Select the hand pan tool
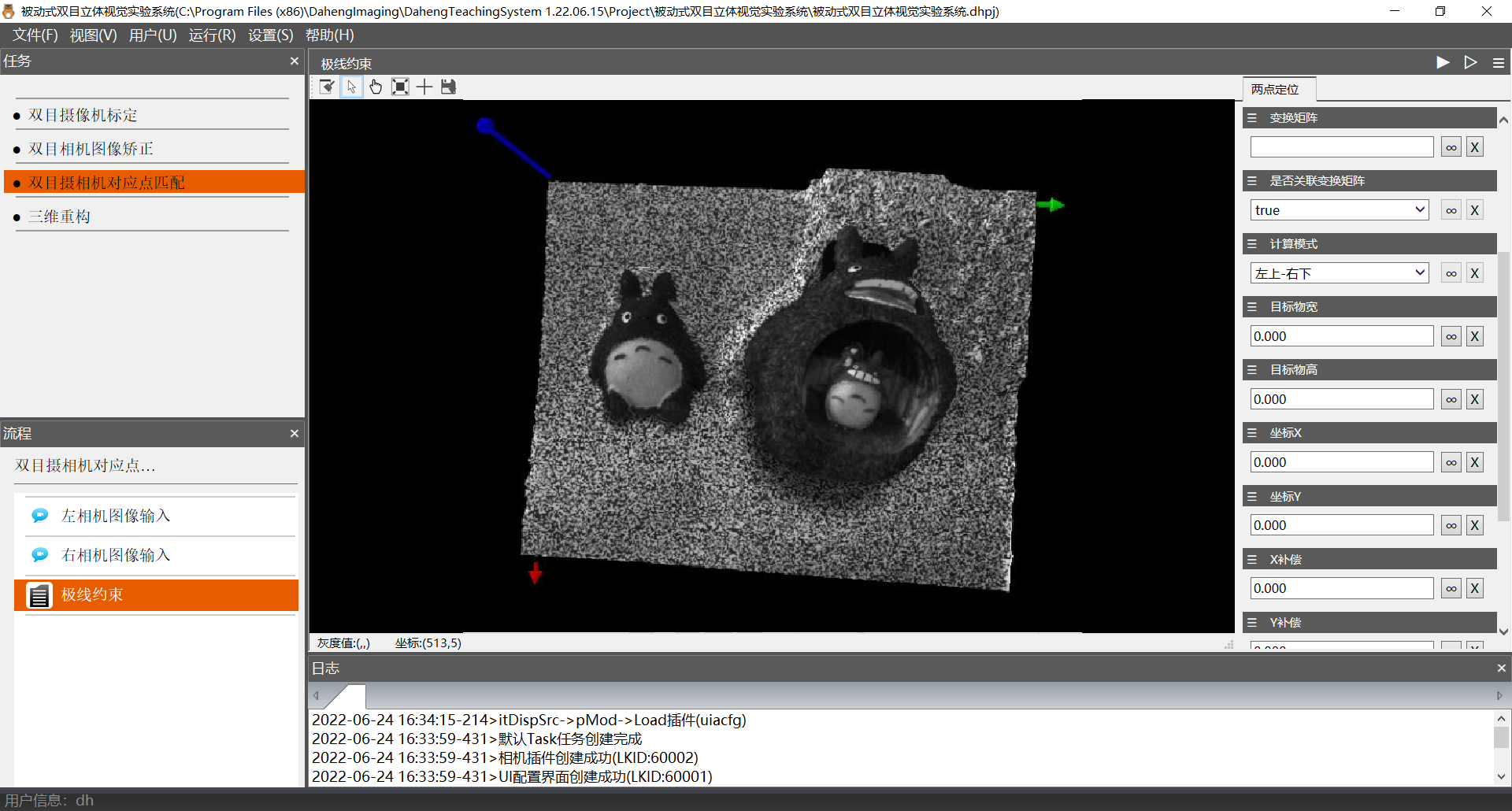This screenshot has width=1512, height=811. pos(376,87)
